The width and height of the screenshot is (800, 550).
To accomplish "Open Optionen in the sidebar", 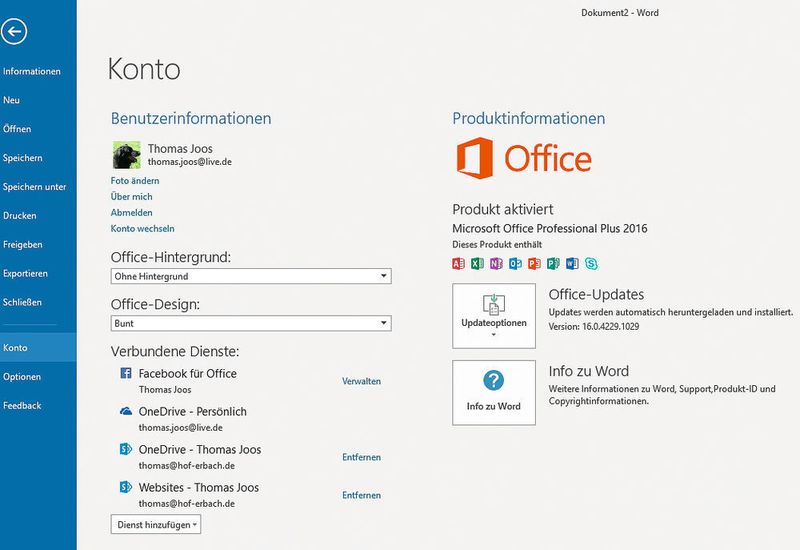I will tap(21, 377).
